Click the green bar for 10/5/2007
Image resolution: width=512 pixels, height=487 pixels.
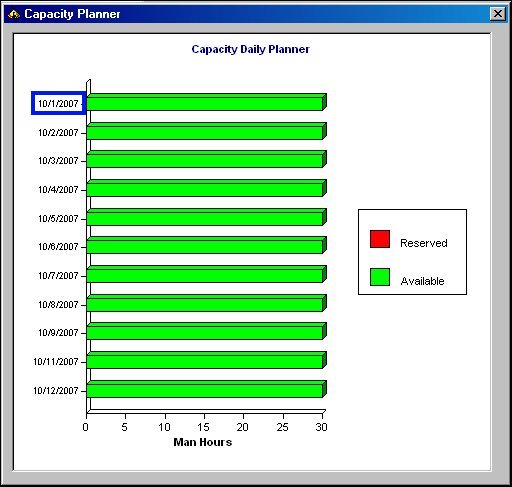(x=207, y=217)
